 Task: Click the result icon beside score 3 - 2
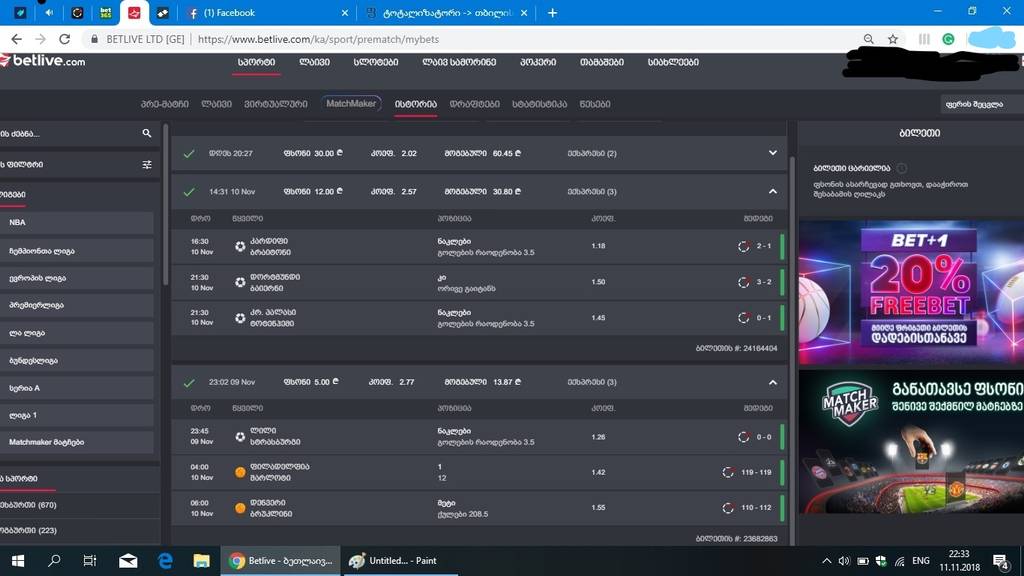[x=743, y=282]
